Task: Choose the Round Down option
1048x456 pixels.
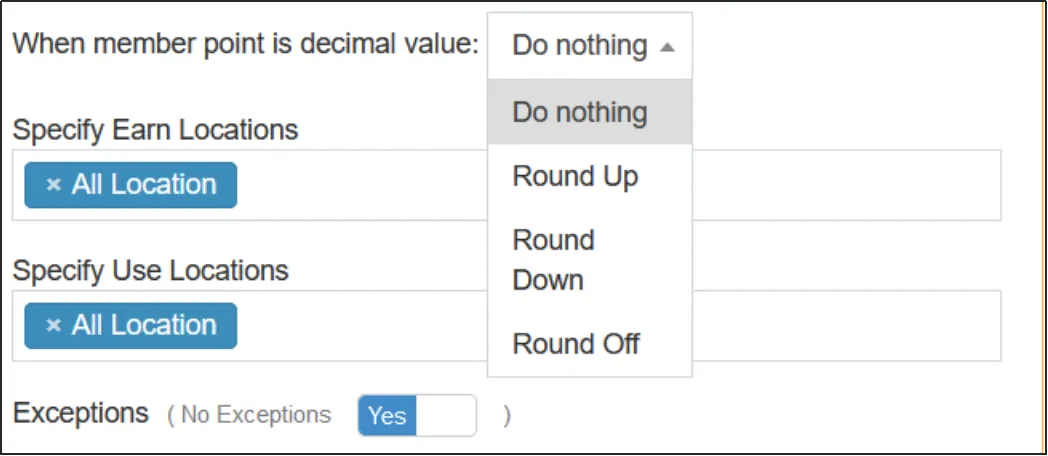Action: pos(554,260)
